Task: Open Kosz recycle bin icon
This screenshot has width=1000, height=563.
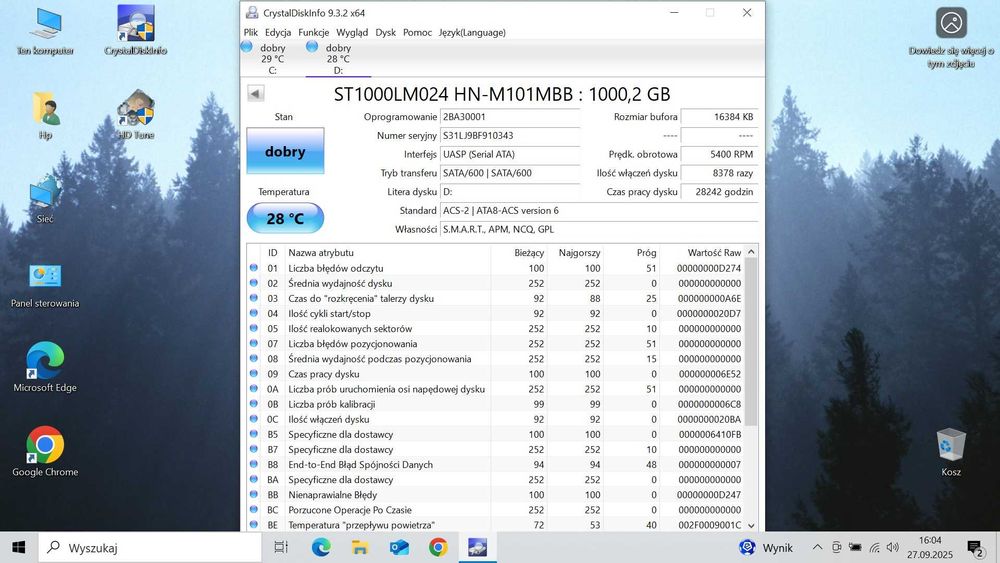Action: pos(951,452)
